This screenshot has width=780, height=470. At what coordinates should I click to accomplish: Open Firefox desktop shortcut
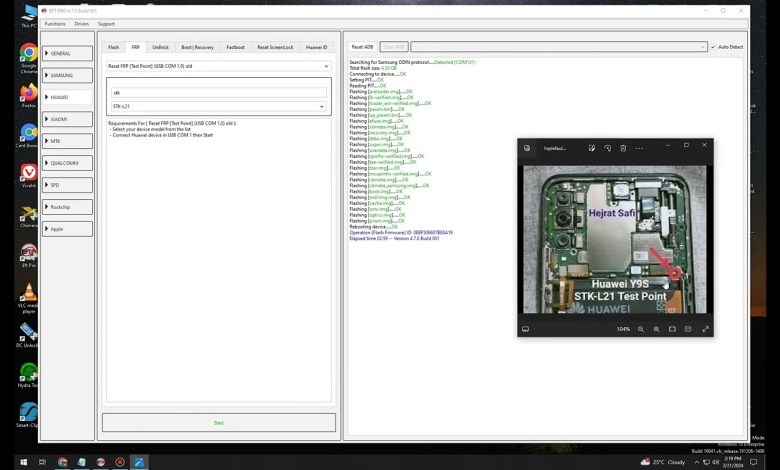click(x=28, y=95)
